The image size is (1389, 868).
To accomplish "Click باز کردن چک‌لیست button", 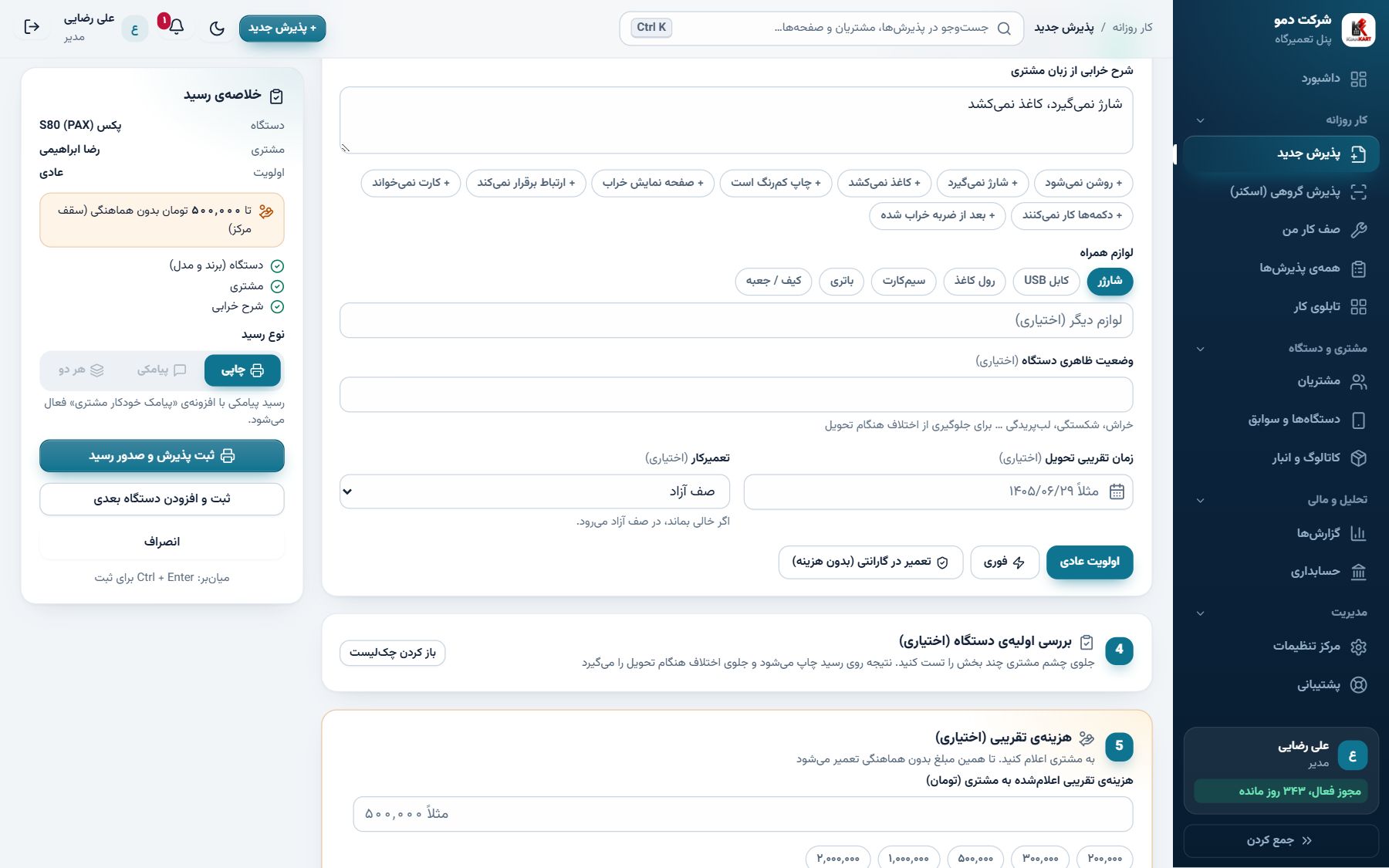I will (x=393, y=653).
